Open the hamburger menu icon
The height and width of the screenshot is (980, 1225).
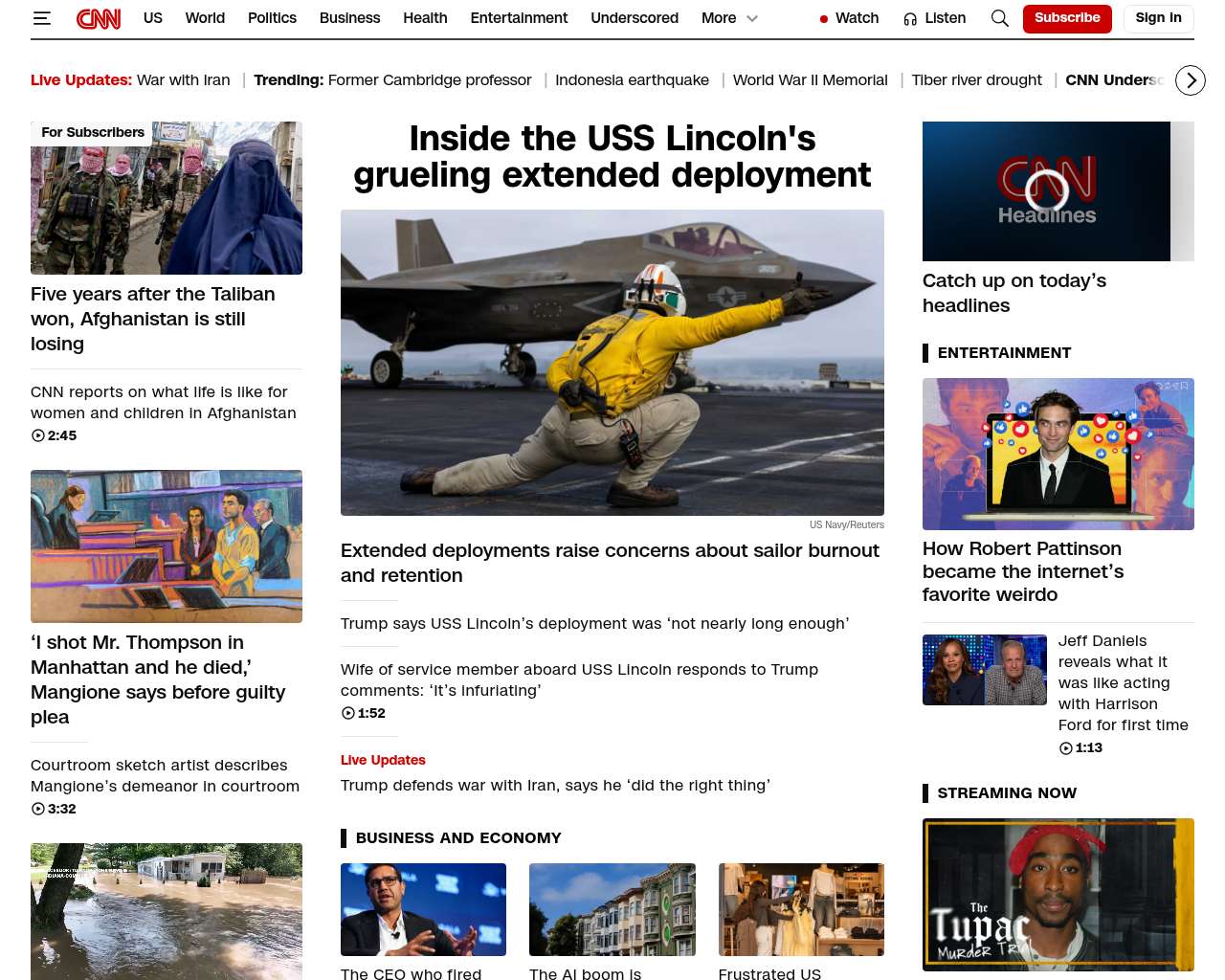click(x=41, y=18)
